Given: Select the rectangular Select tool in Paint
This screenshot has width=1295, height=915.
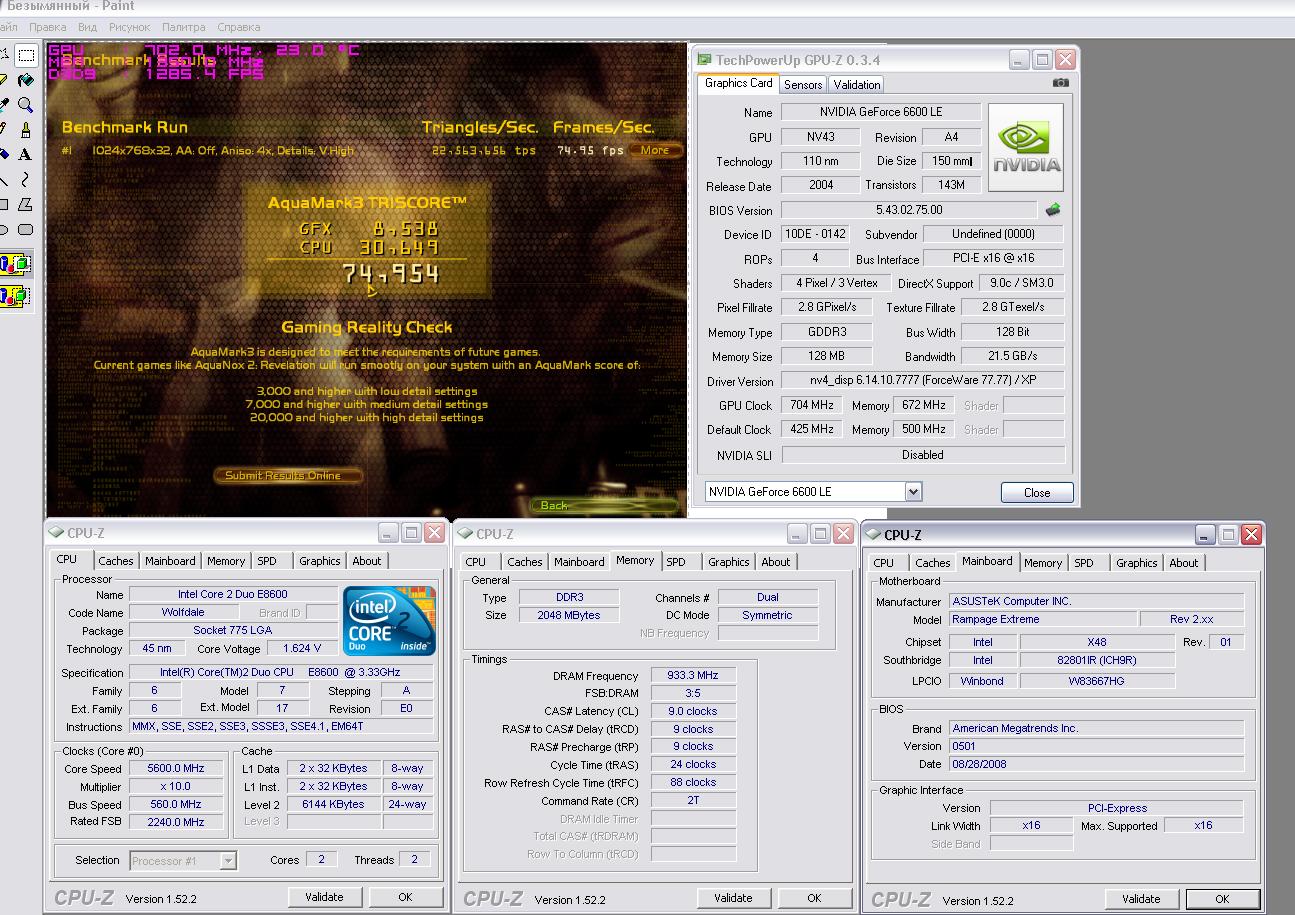Looking at the screenshot, I should tap(27, 55).
